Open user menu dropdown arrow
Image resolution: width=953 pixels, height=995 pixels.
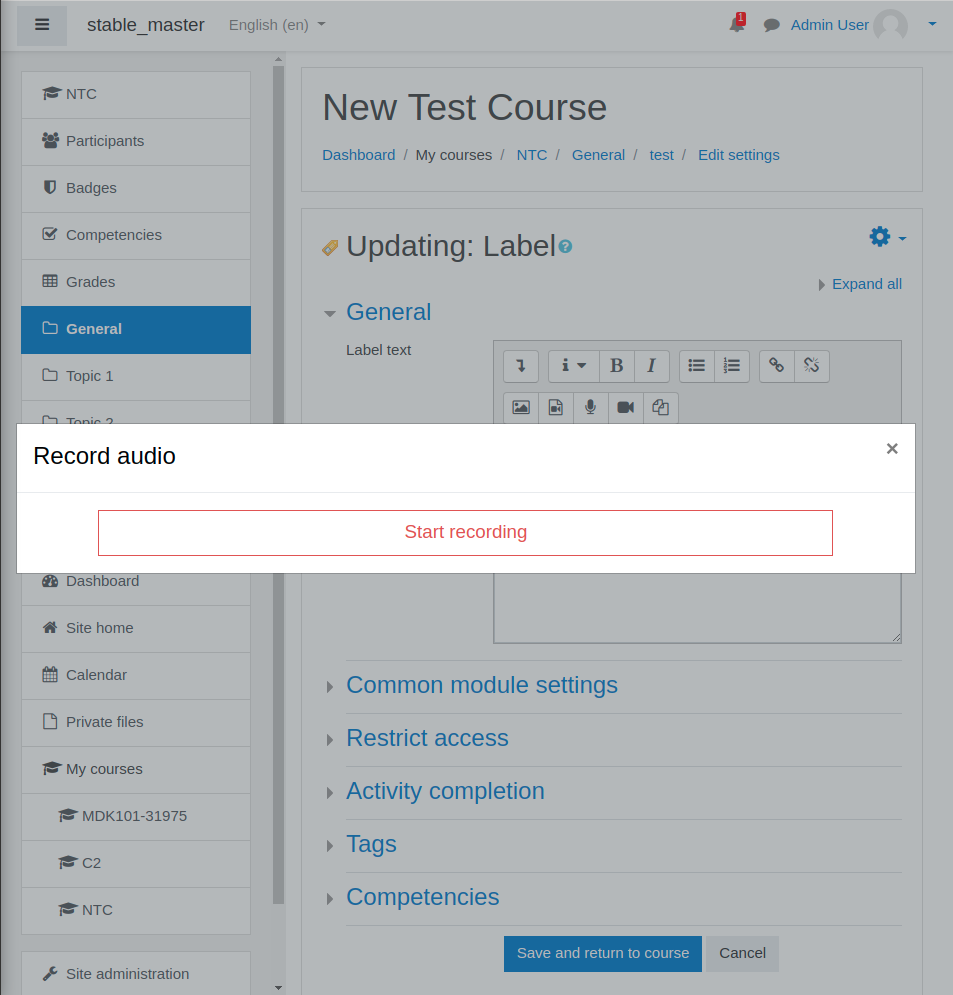coord(932,24)
